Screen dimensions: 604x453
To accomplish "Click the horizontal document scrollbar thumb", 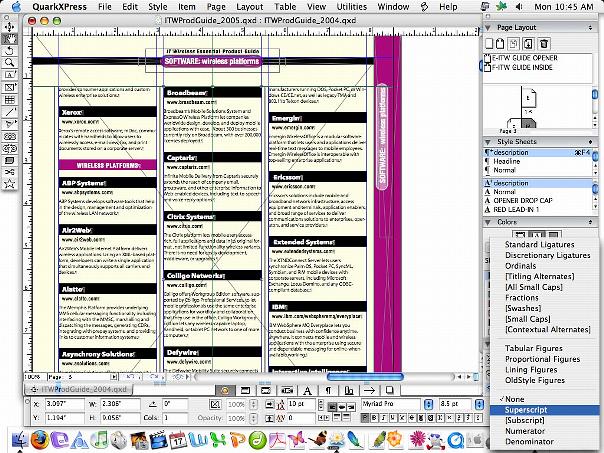I will pos(365,377).
